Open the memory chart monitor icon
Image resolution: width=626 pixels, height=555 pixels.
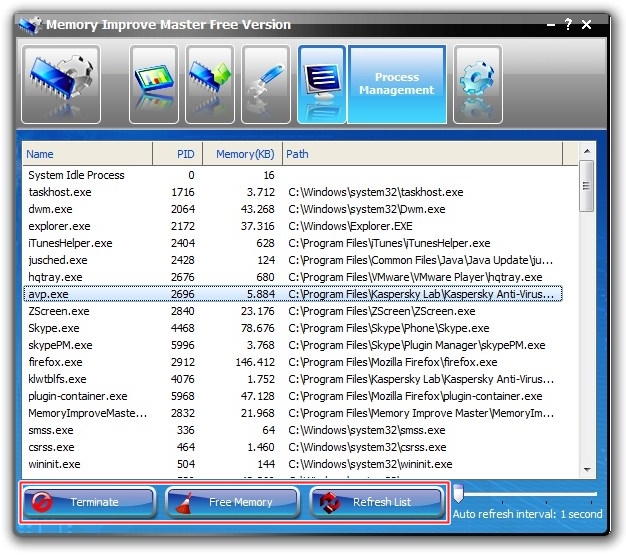[154, 84]
